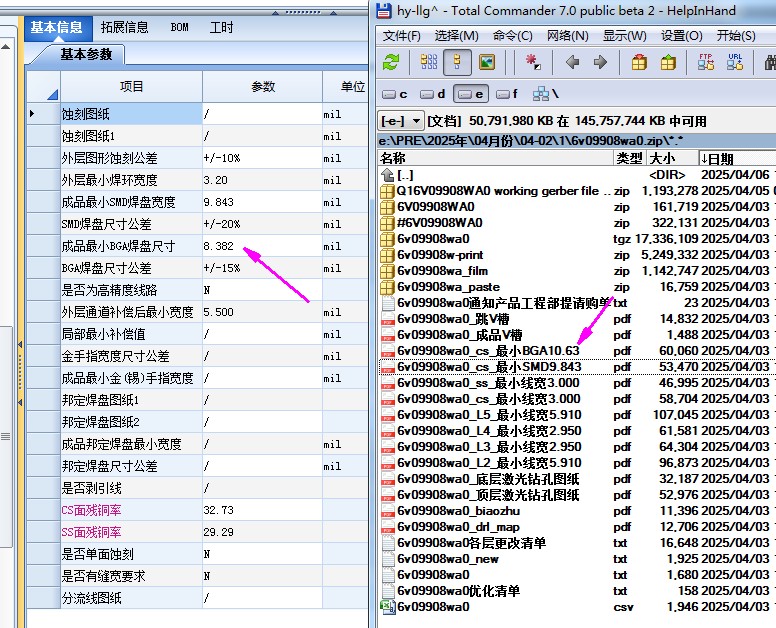Open the 命令(C) menu
776x628 pixels.
[x=513, y=36]
